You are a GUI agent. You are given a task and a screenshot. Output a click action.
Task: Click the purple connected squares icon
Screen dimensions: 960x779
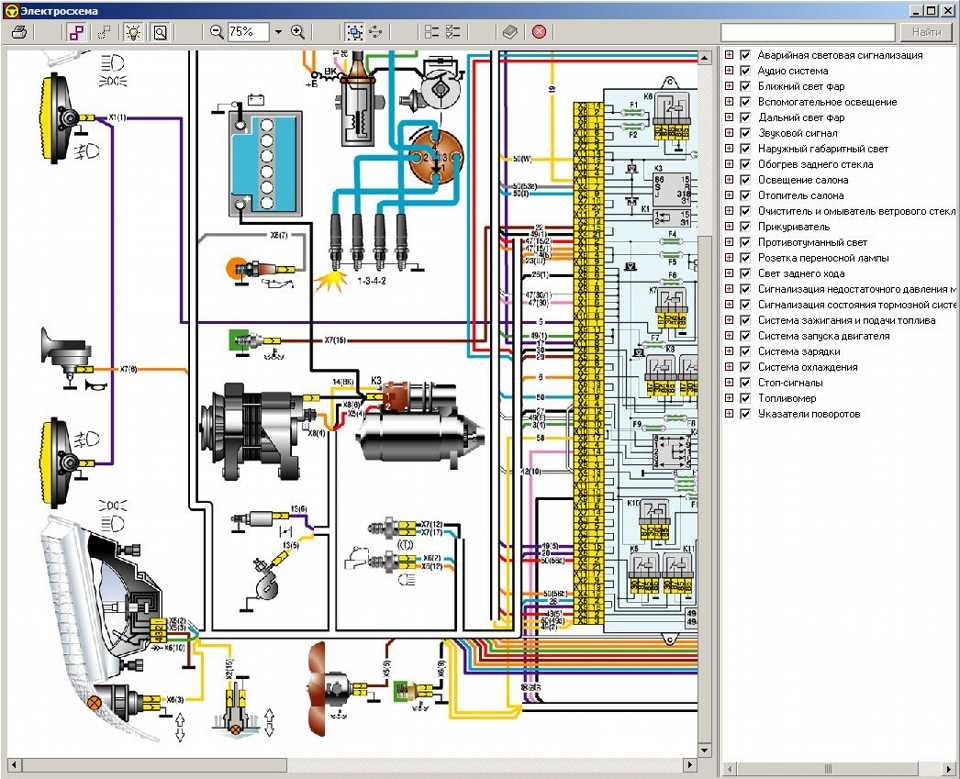(77, 32)
